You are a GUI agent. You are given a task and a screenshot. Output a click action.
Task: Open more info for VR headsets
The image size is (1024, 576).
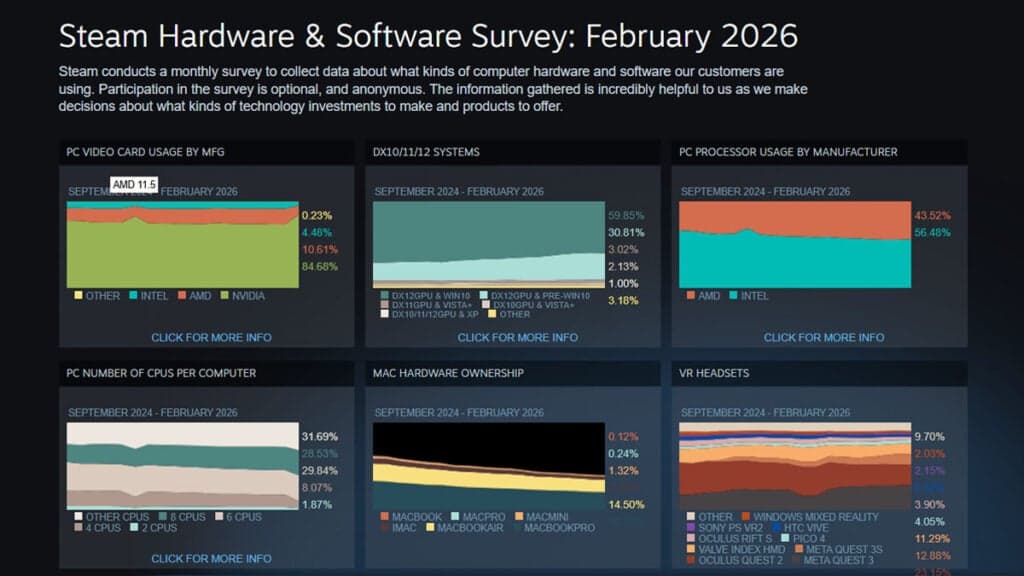823,572
